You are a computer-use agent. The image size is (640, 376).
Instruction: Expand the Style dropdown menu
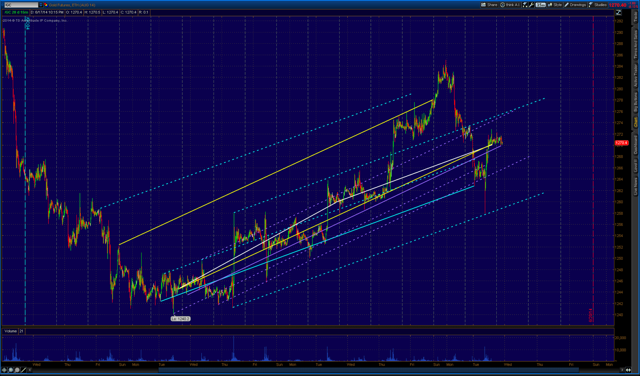pos(555,5)
